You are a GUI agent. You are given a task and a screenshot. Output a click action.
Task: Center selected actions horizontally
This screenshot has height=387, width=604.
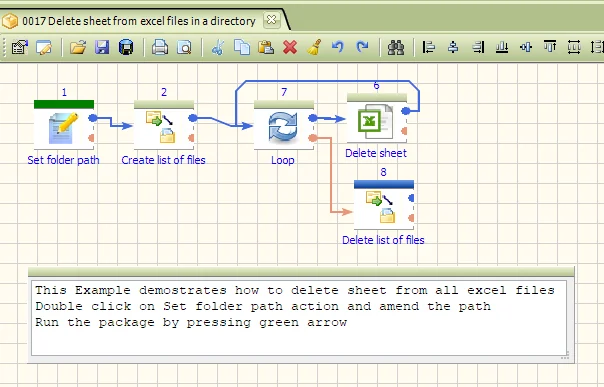tap(453, 47)
